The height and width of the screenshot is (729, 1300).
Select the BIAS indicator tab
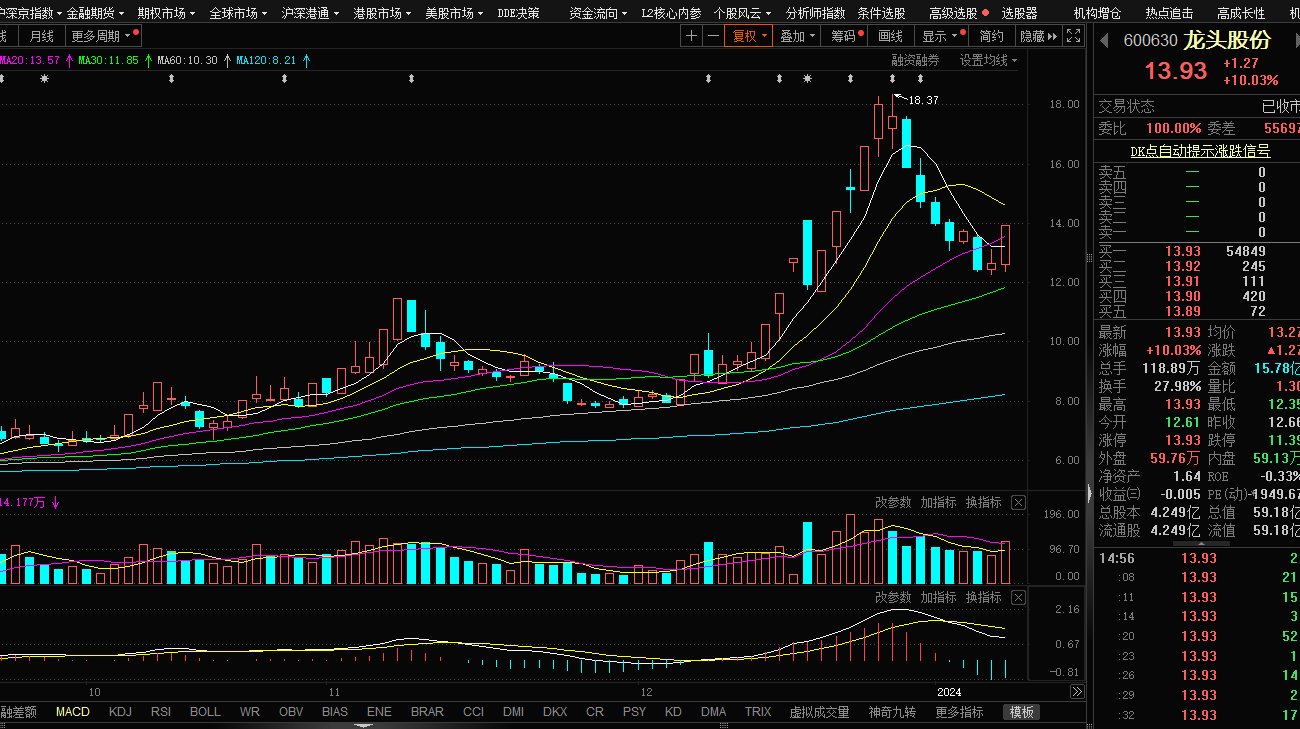tap(335, 712)
